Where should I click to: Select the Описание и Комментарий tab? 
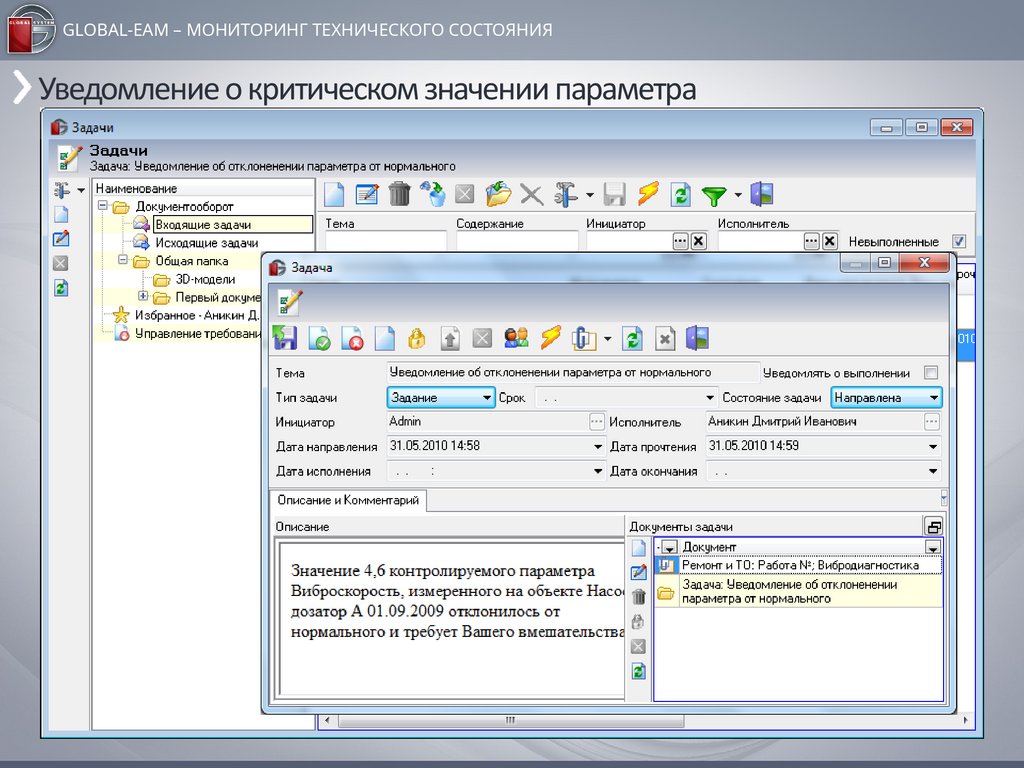tap(348, 500)
